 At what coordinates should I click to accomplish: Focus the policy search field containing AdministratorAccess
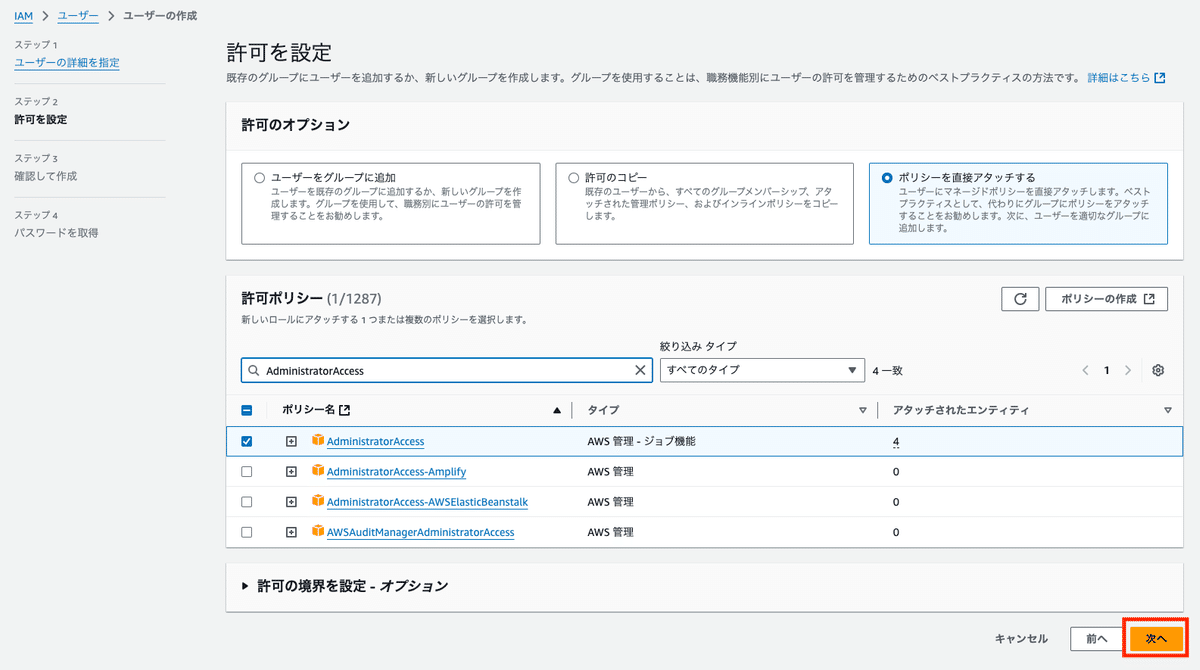point(447,370)
